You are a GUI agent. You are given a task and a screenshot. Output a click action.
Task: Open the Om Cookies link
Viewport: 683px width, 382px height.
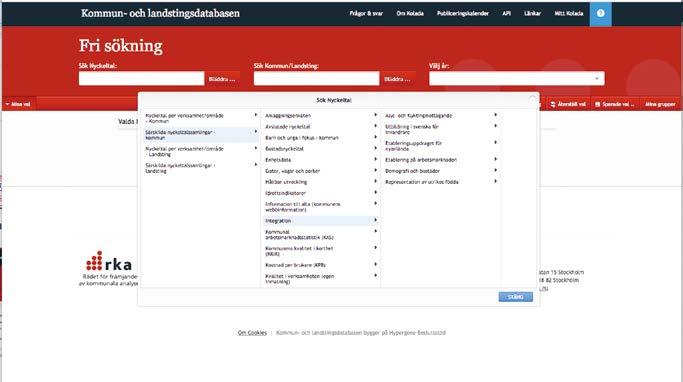click(x=252, y=333)
